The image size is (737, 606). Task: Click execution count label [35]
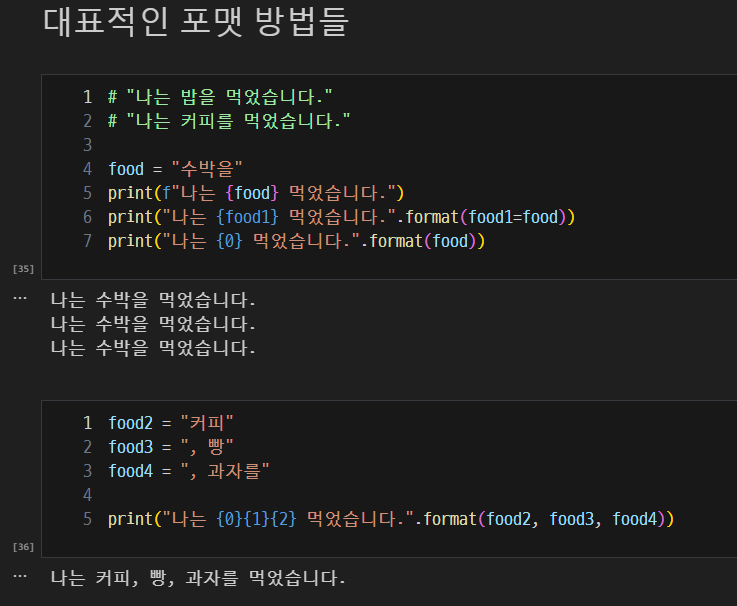tap(23, 269)
